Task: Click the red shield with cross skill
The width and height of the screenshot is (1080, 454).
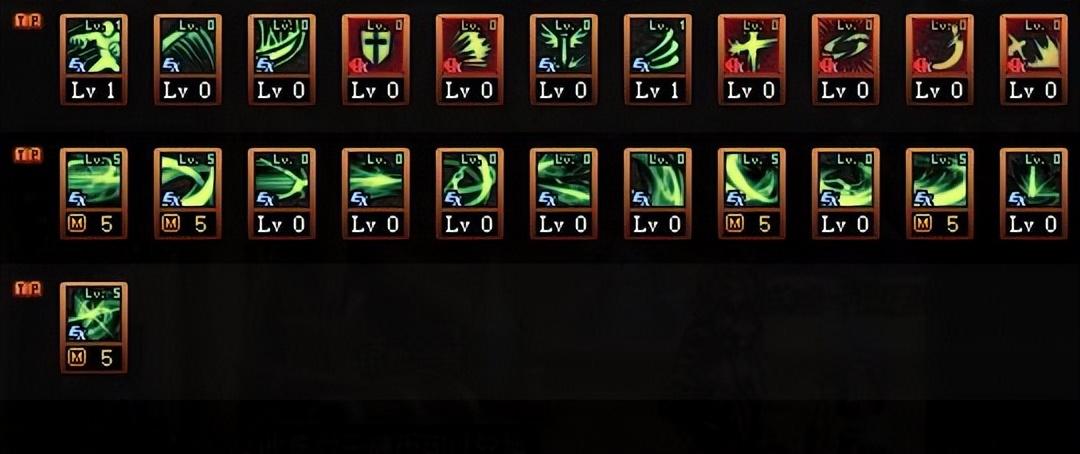Action: pos(375,60)
